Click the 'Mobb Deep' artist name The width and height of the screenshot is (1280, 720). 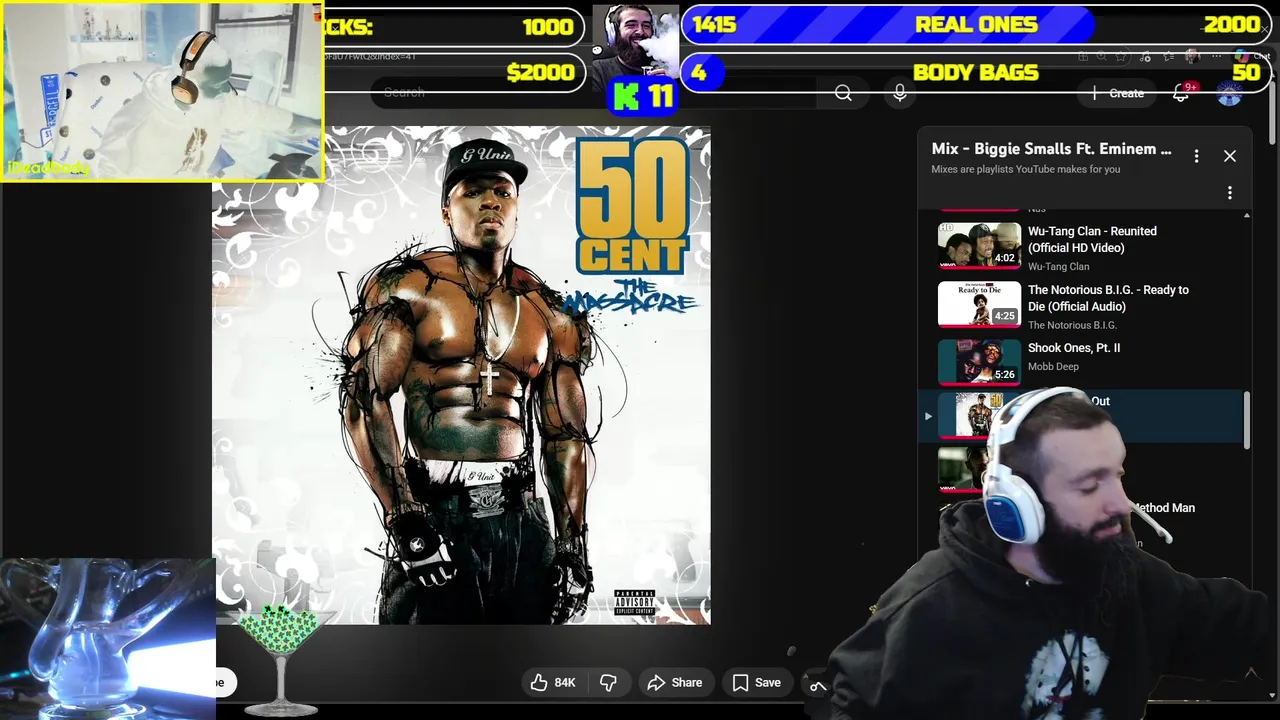1053,367
